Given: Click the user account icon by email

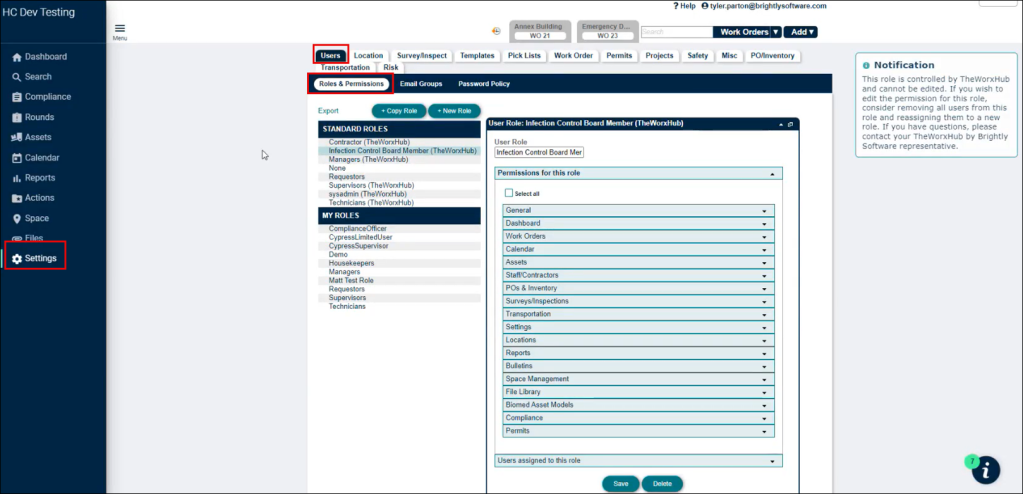Looking at the screenshot, I should point(705,5).
